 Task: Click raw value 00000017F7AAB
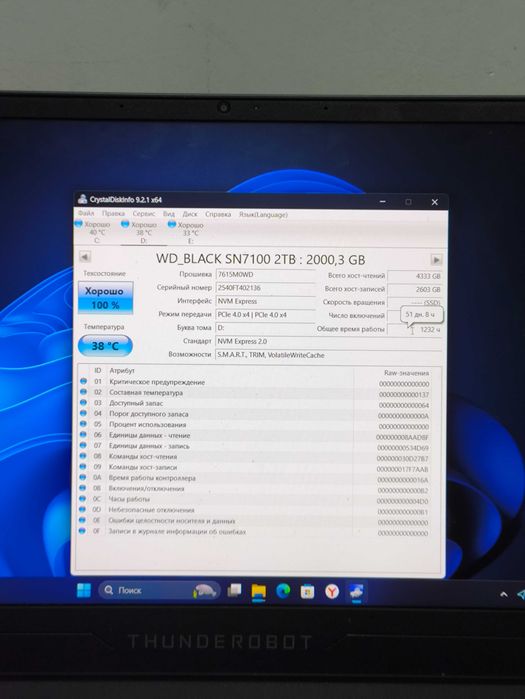[402, 469]
